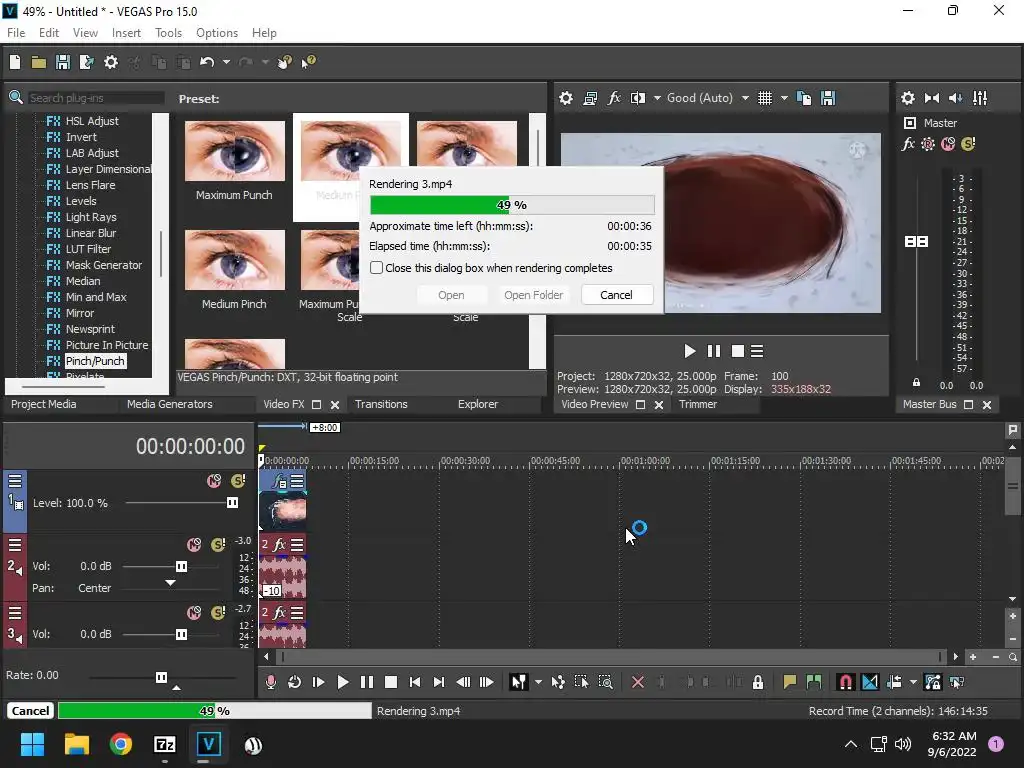Play the timeline from the transport bar
This screenshot has height=768, width=1024.
click(342, 682)
